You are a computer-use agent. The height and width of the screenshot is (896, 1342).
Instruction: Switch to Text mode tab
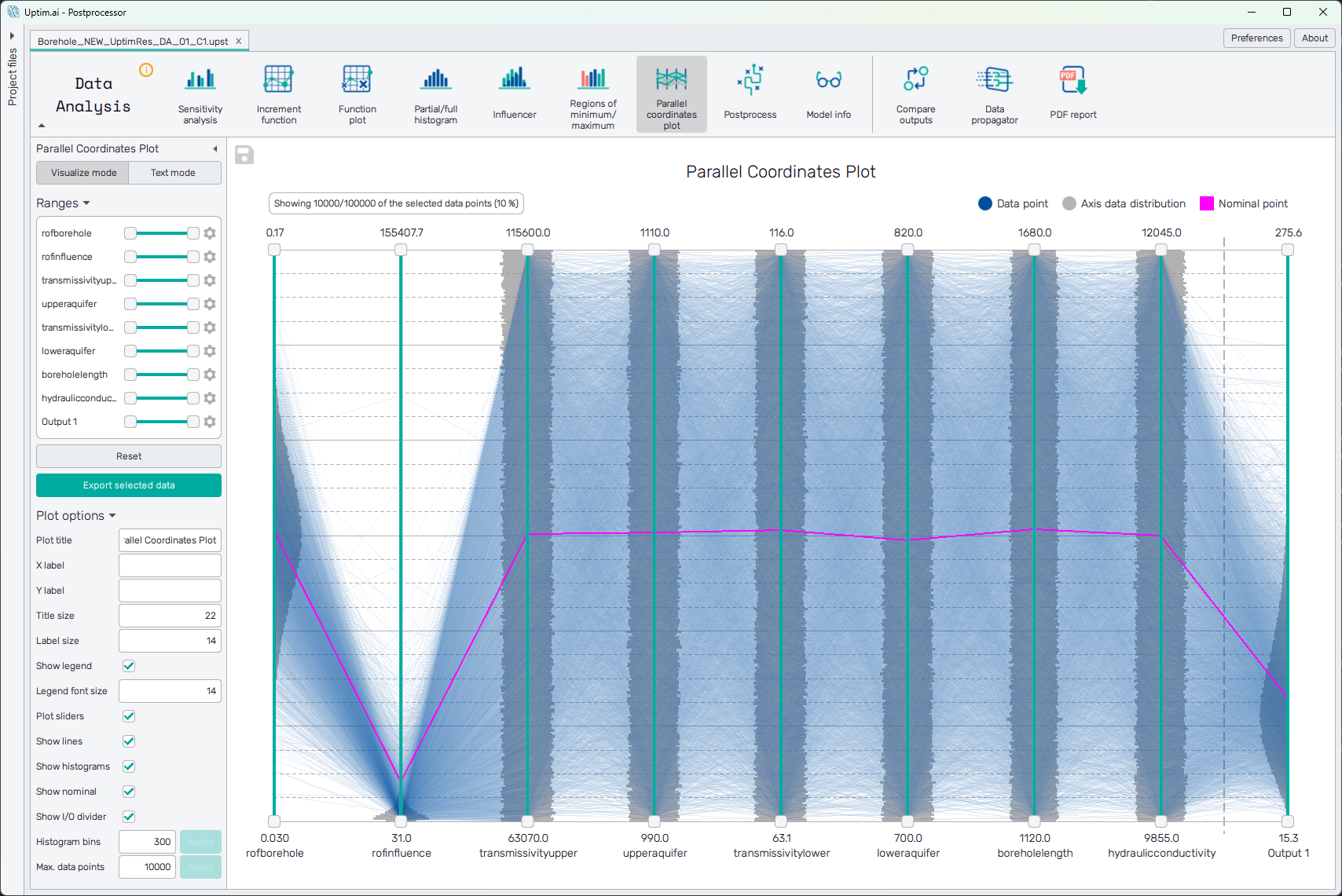[173, 173]
